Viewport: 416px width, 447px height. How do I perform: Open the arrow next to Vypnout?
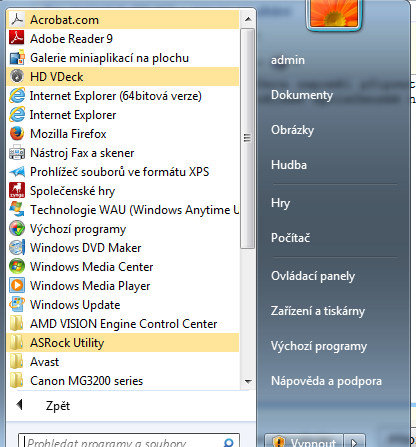click(354, 442)
